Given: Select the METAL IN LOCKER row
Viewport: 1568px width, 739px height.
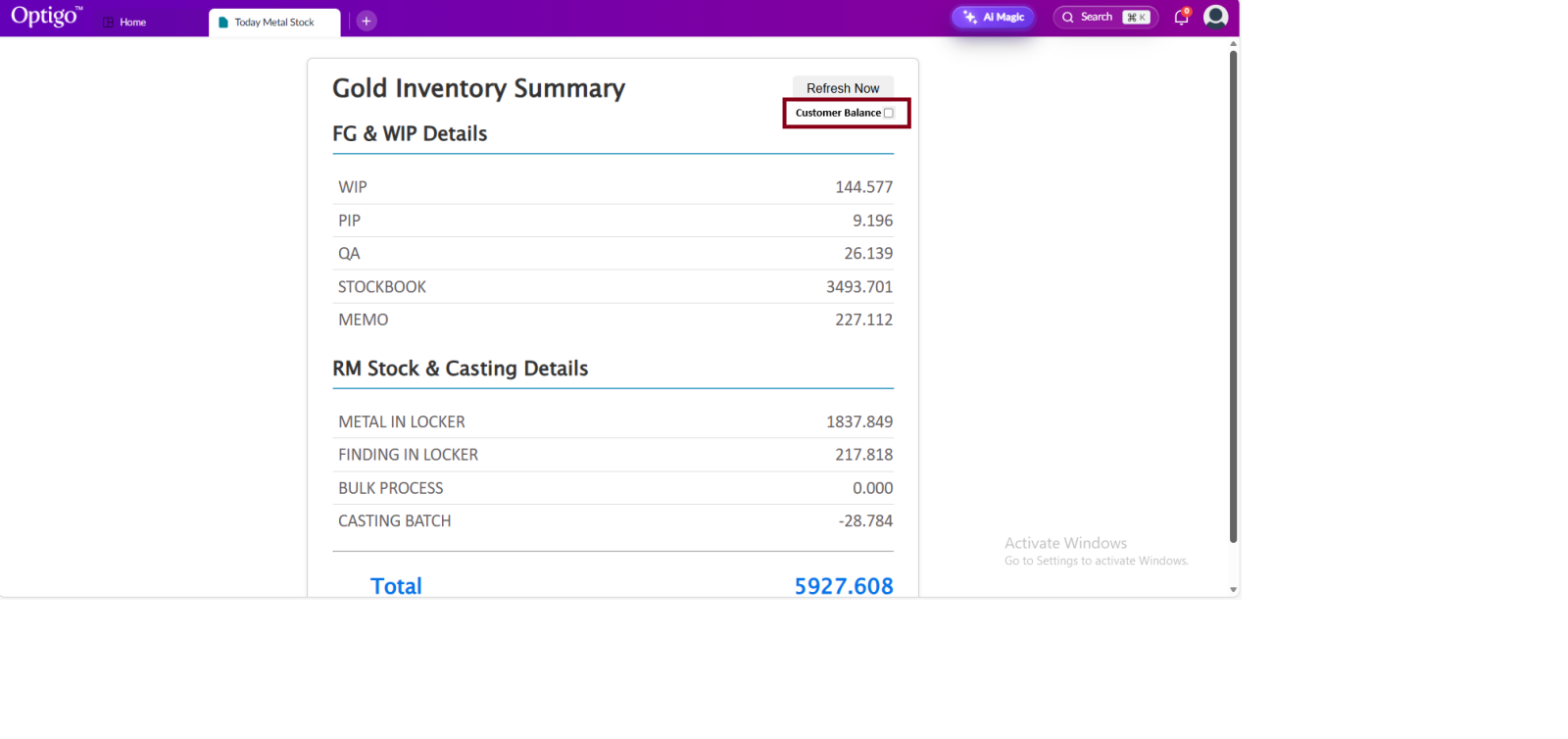Looking at the screenshot, I should (612, 421).
